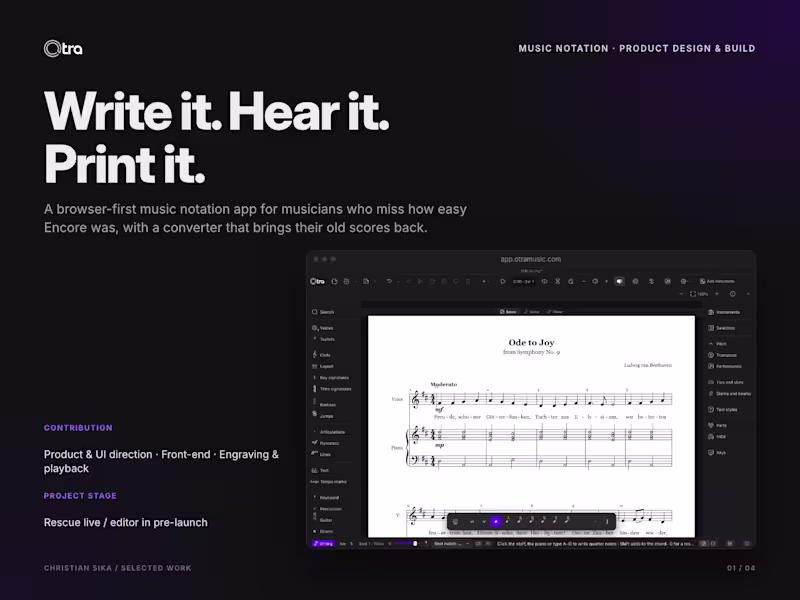This screenshot has width=800, height=600.
Task: Start playback with the play triangle icon
Action: [503, 281]
